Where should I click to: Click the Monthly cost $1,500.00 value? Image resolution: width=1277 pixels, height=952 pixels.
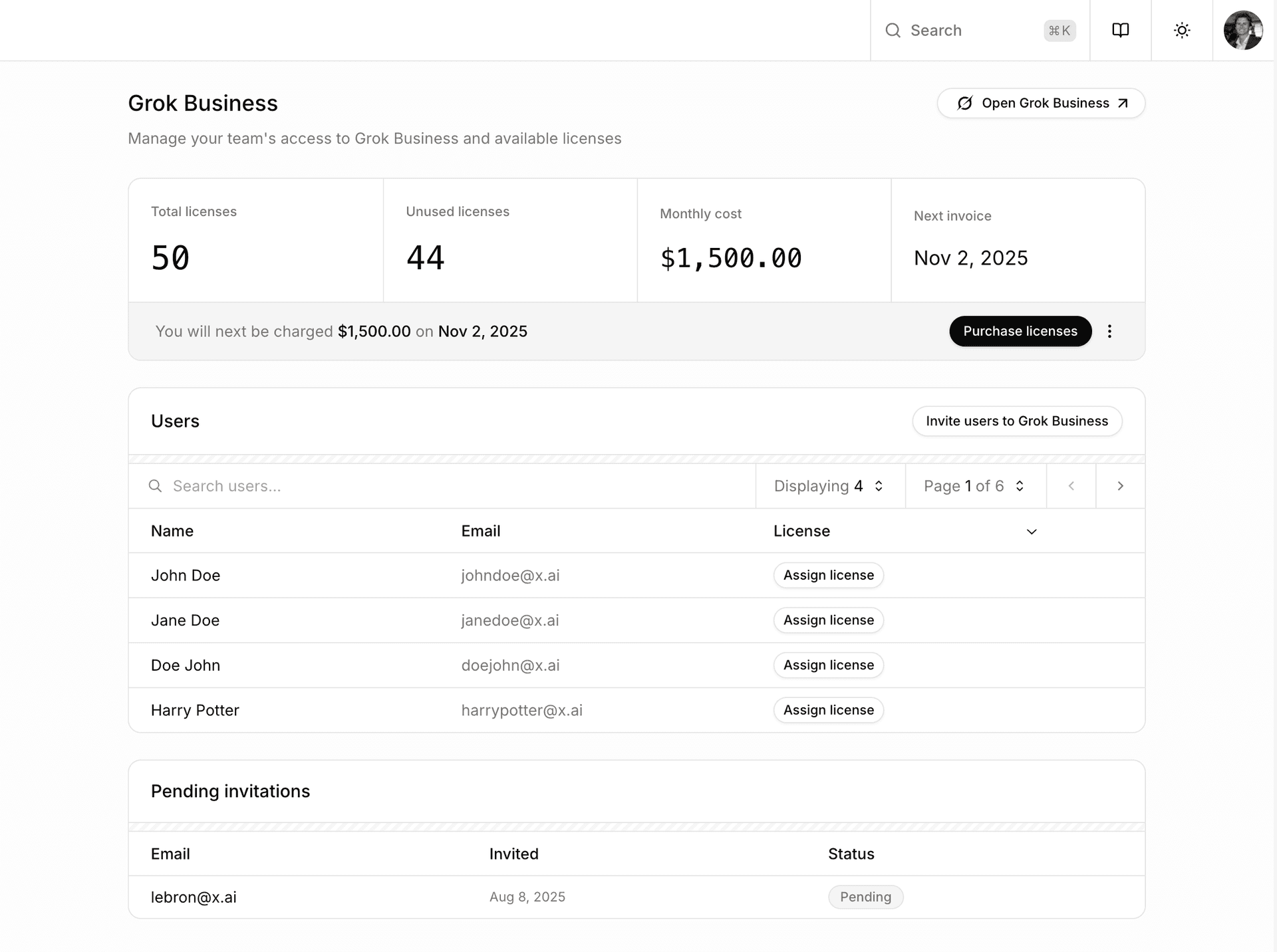[731, 258]
